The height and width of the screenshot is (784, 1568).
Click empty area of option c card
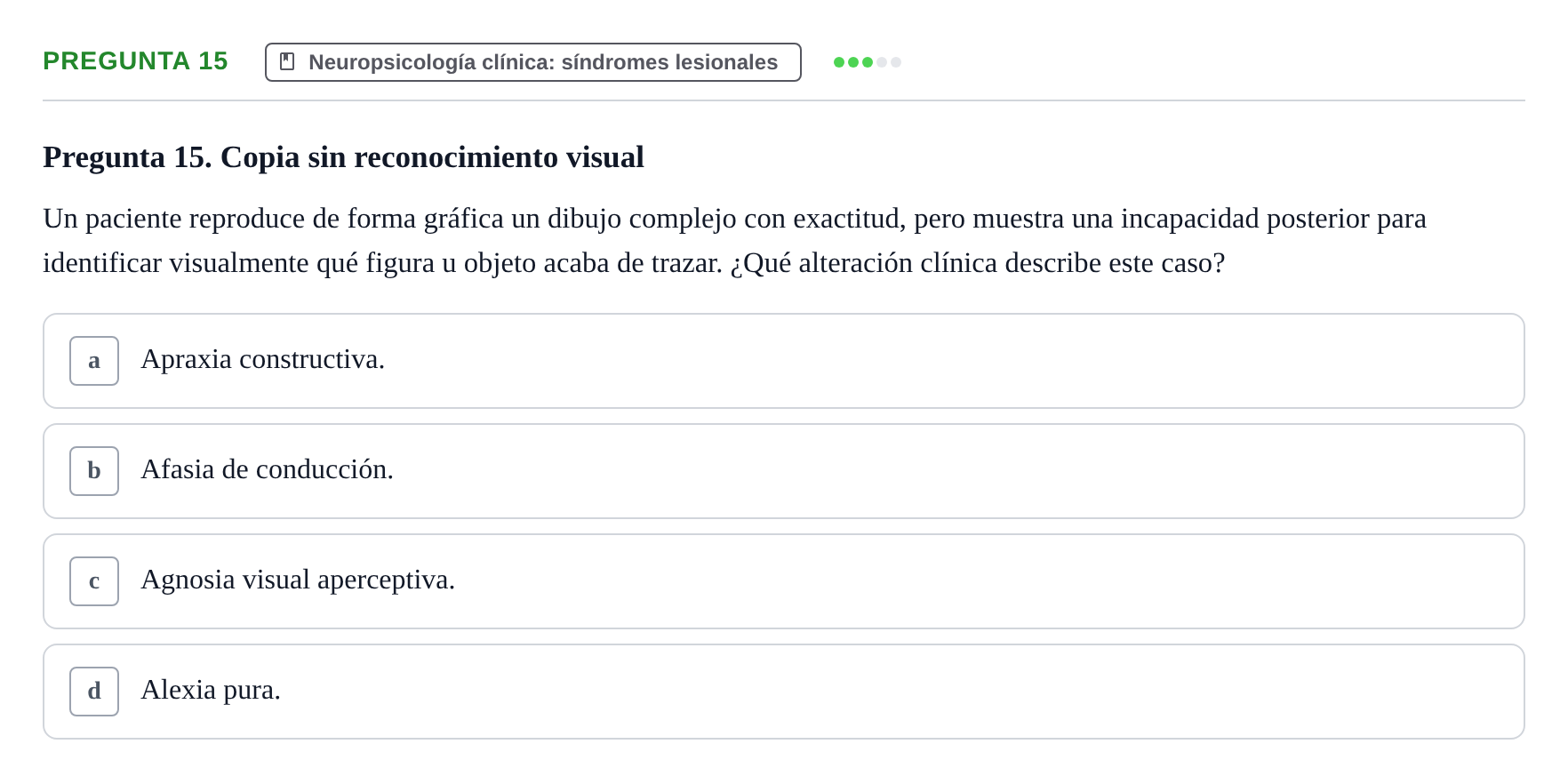(x=978, y=581)
